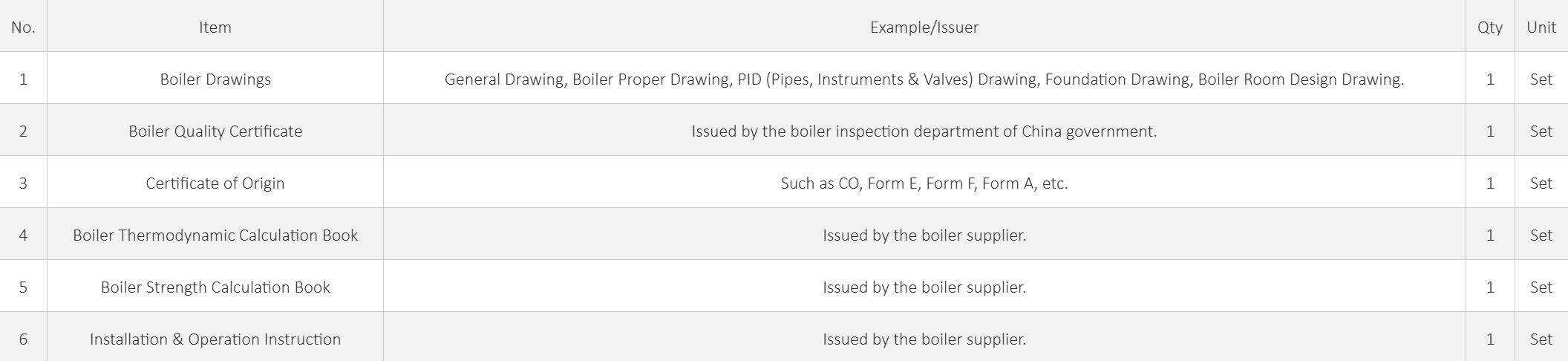
Task: Click the China government inspection department text
Action: pos(924,131)
